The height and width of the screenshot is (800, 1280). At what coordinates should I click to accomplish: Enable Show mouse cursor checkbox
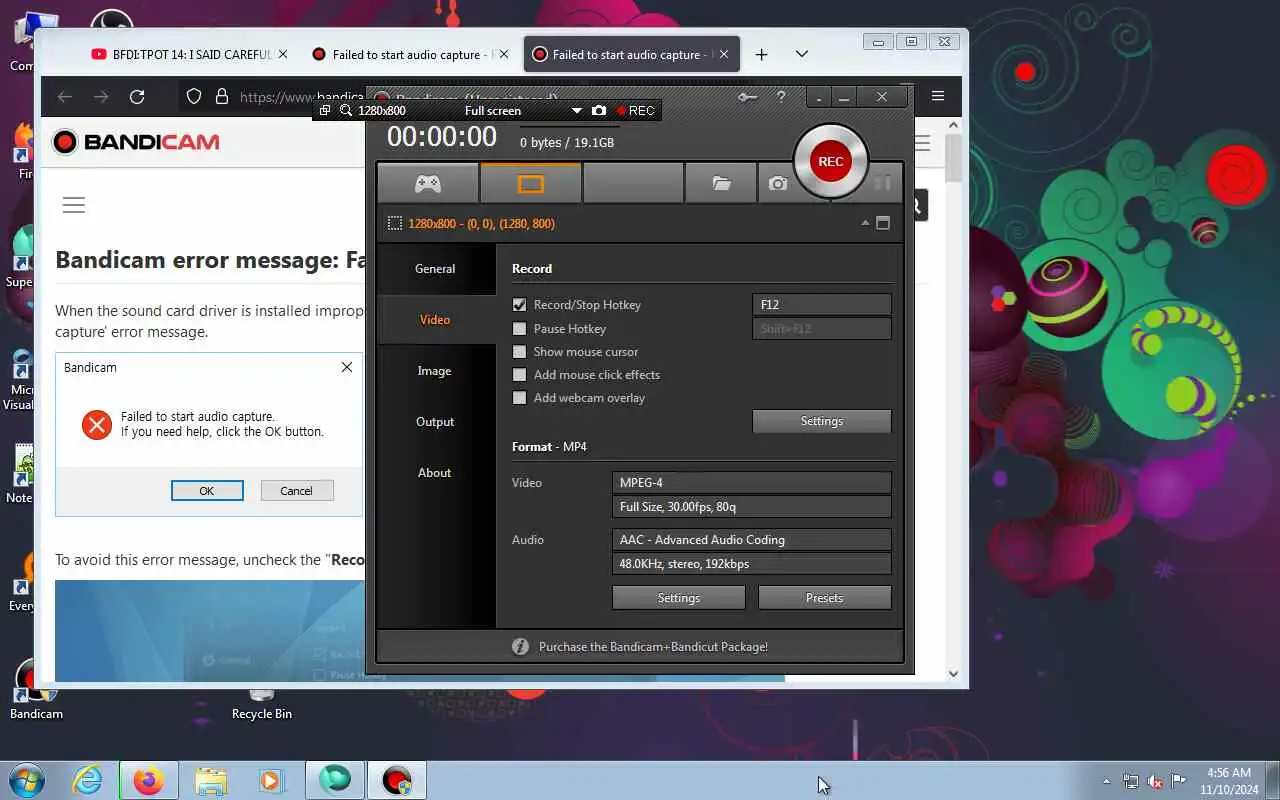point(519,352)
